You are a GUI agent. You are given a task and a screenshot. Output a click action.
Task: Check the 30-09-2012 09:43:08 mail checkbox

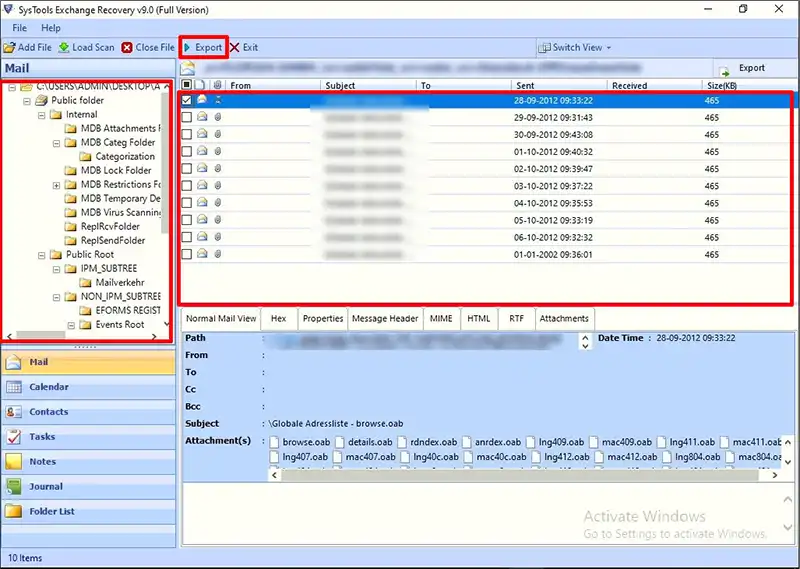187,134
